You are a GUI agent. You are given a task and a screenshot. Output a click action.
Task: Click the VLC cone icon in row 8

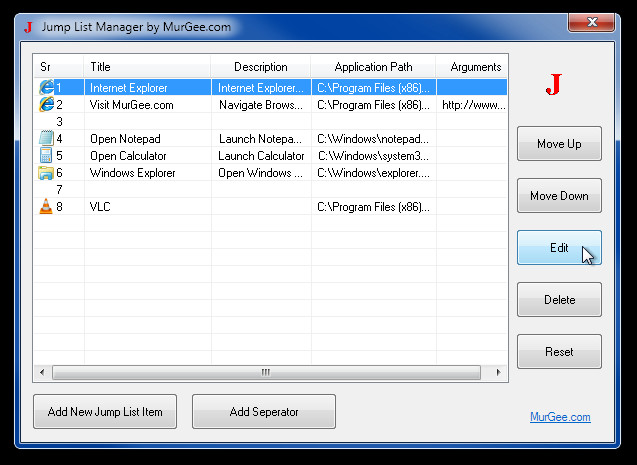pyautogui.click(x=46, y=206)
